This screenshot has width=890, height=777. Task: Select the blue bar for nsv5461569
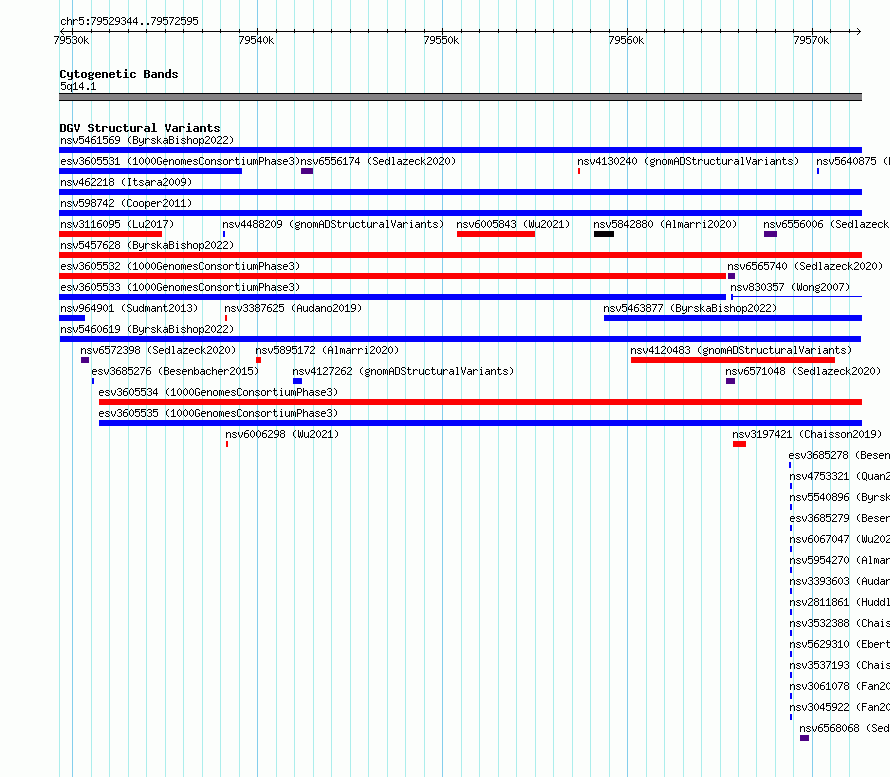[460, 150]
